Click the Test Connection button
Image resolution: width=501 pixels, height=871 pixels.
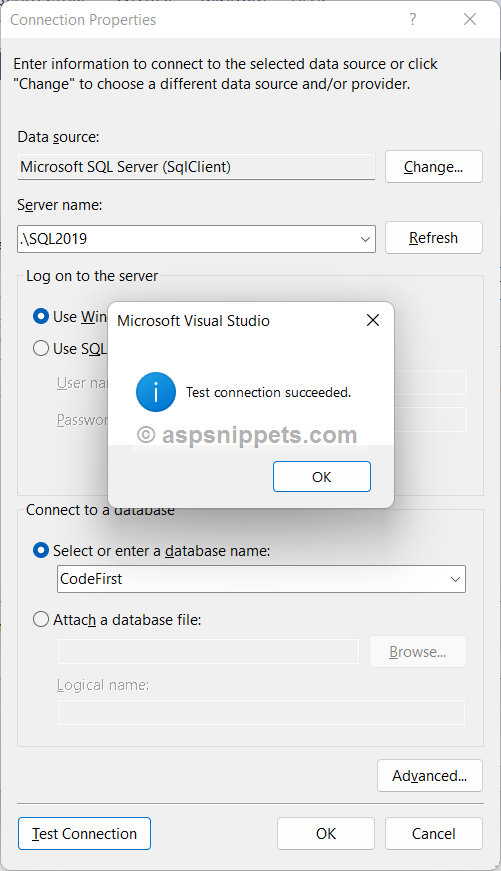point(84,833)
